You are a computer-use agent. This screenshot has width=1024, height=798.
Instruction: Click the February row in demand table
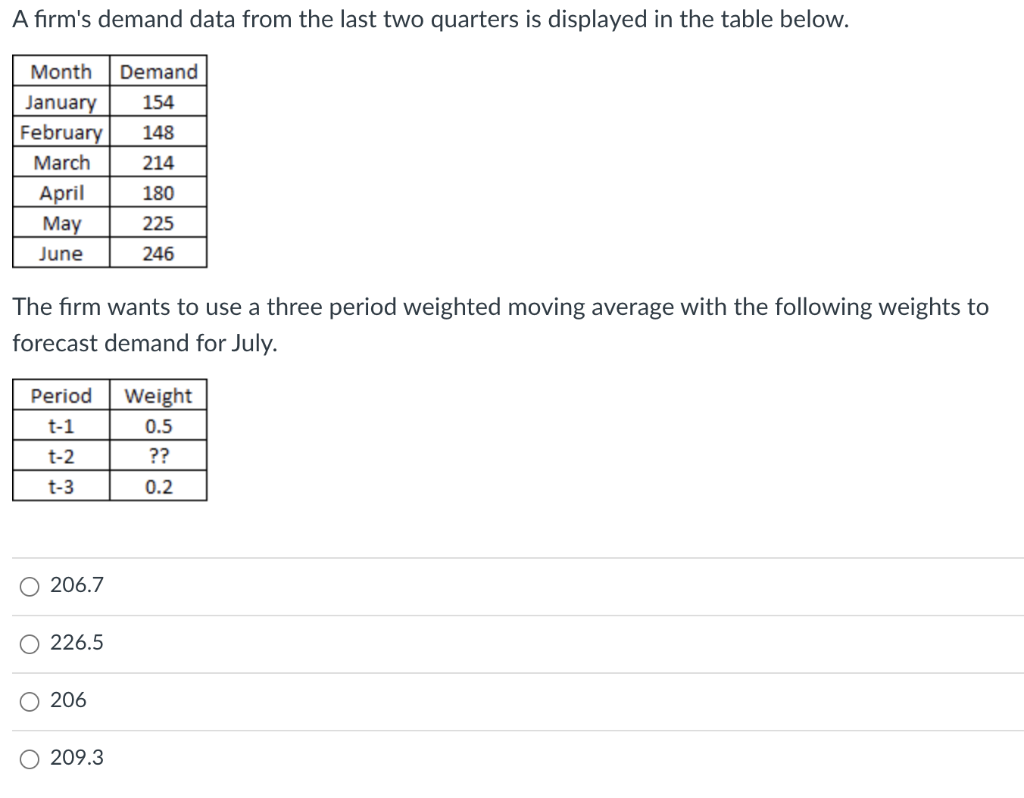tap(62, 131)
